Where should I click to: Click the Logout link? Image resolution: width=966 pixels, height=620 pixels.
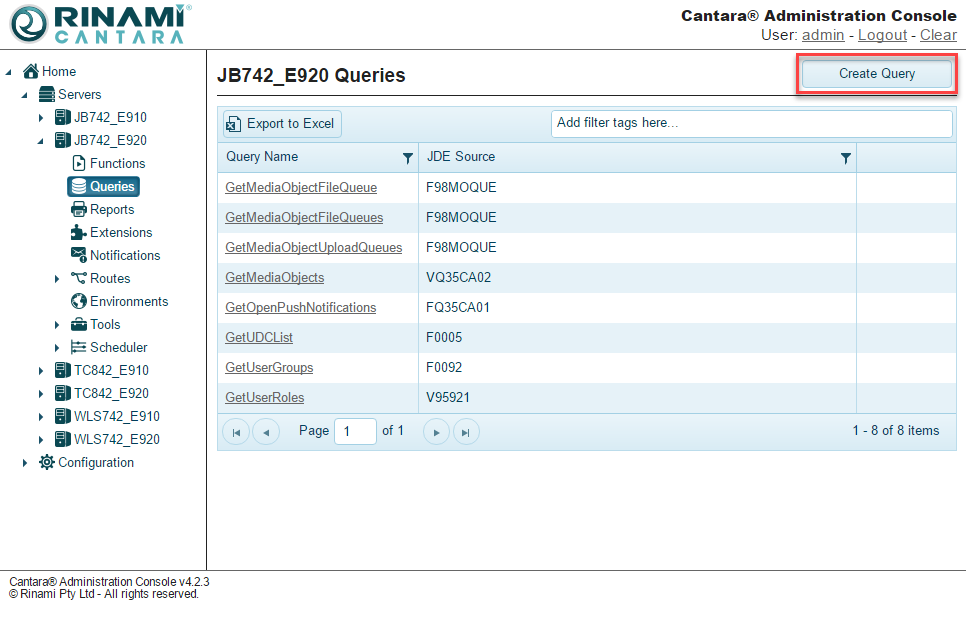click(882, 35)
